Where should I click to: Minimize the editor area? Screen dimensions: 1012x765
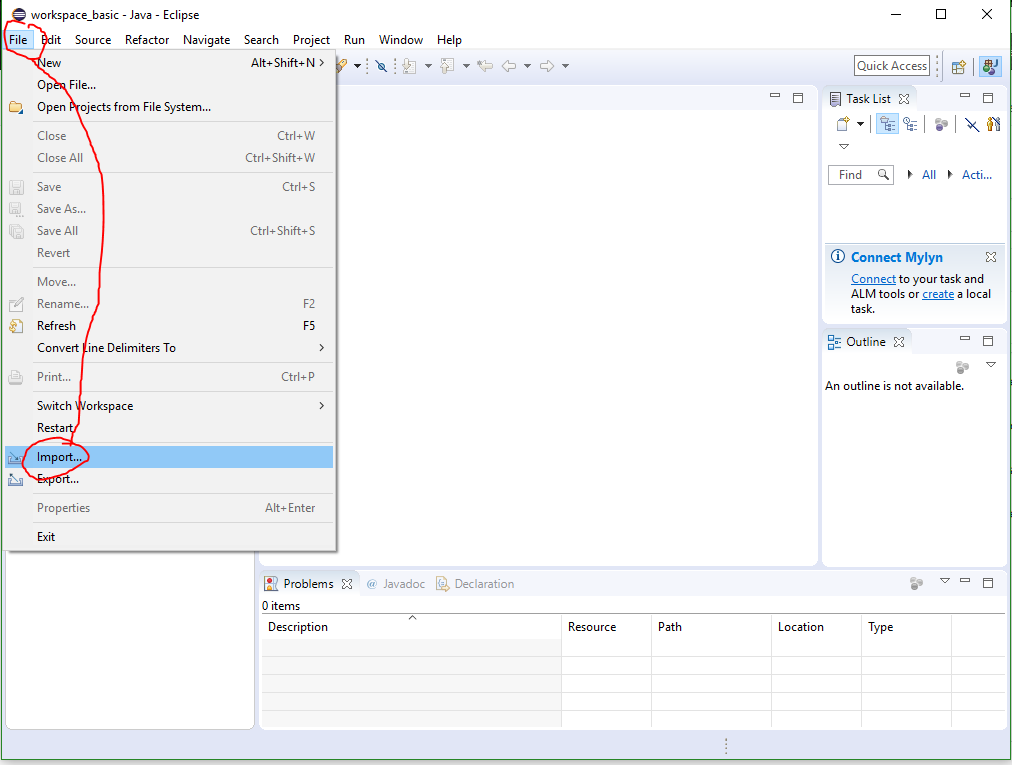click(x=775, y=96)
